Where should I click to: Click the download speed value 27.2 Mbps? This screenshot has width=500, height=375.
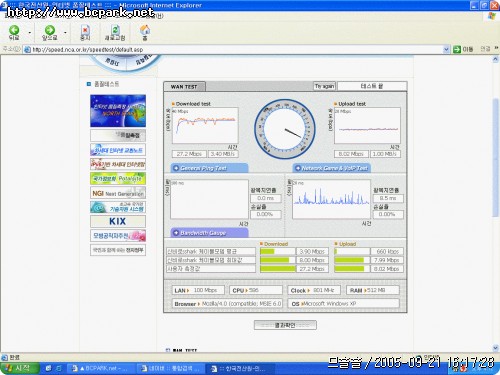click(x=189, y=154)
